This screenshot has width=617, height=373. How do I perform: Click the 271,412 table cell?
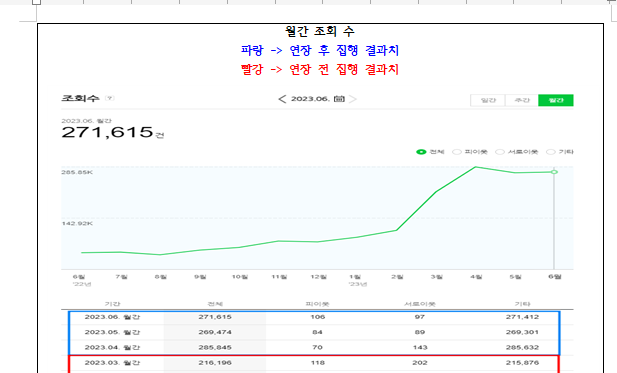point(522,317)
